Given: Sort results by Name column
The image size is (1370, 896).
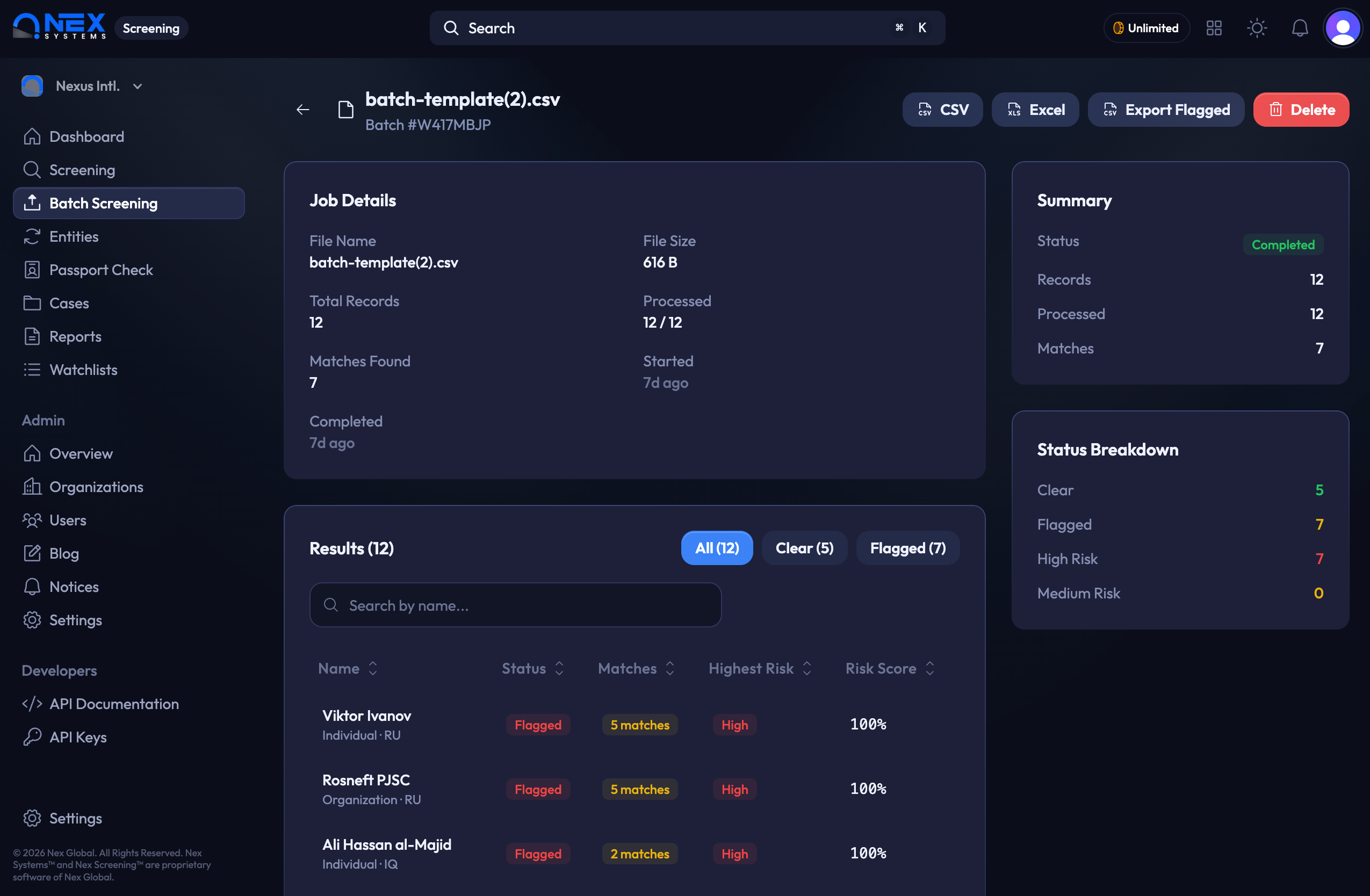Looking at the screenshot, I should pos(348,669).
